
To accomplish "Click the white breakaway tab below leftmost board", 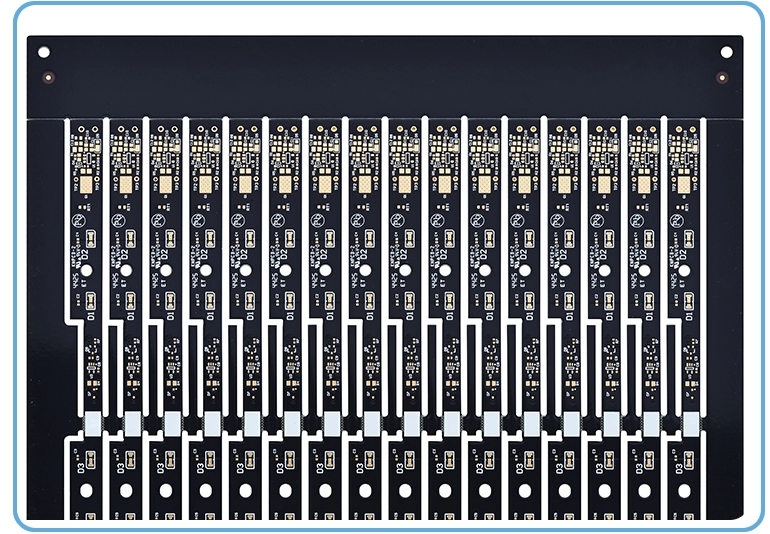I will (93, 423).
